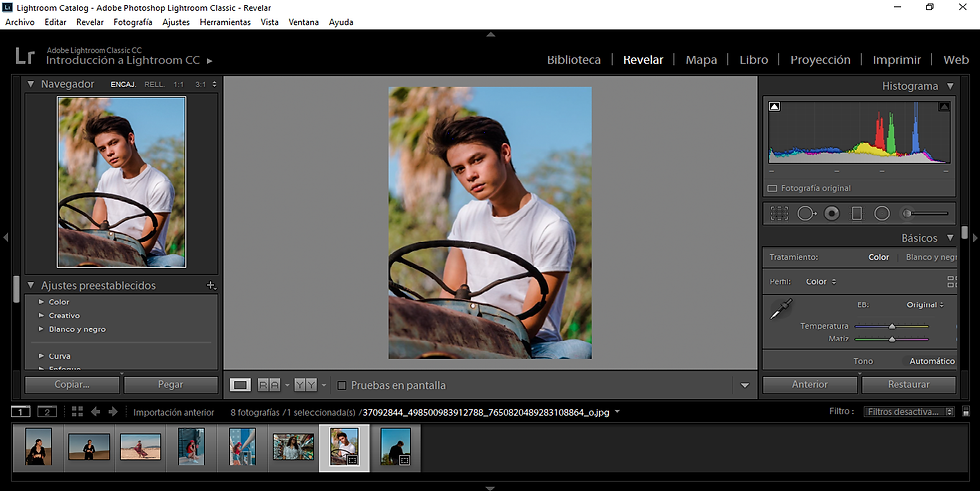Image resolution: width=980 pixels, height=491 pixels.
Task: Hide the left panel group arrow
Action: coord(6,237)
